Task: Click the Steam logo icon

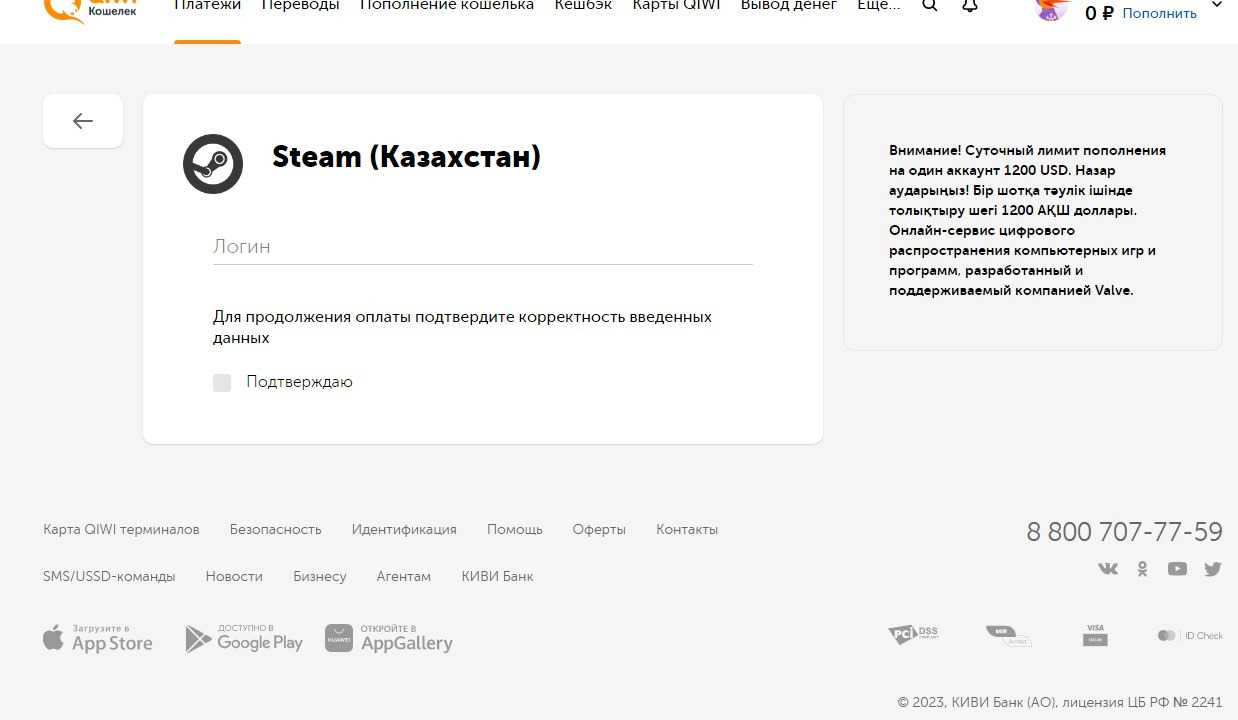Action: 213,164
